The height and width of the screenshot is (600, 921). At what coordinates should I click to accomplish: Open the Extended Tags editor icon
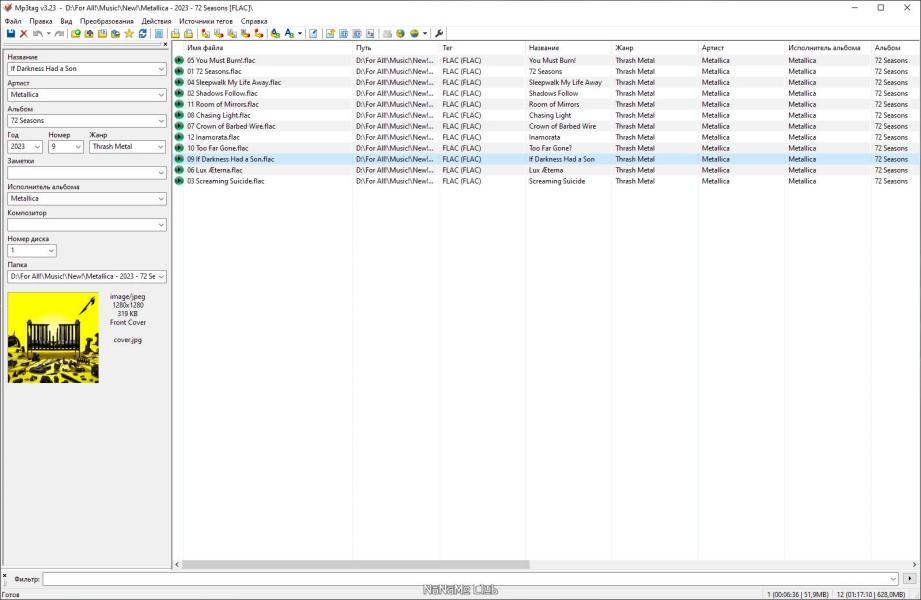click(x=313, y=33)
